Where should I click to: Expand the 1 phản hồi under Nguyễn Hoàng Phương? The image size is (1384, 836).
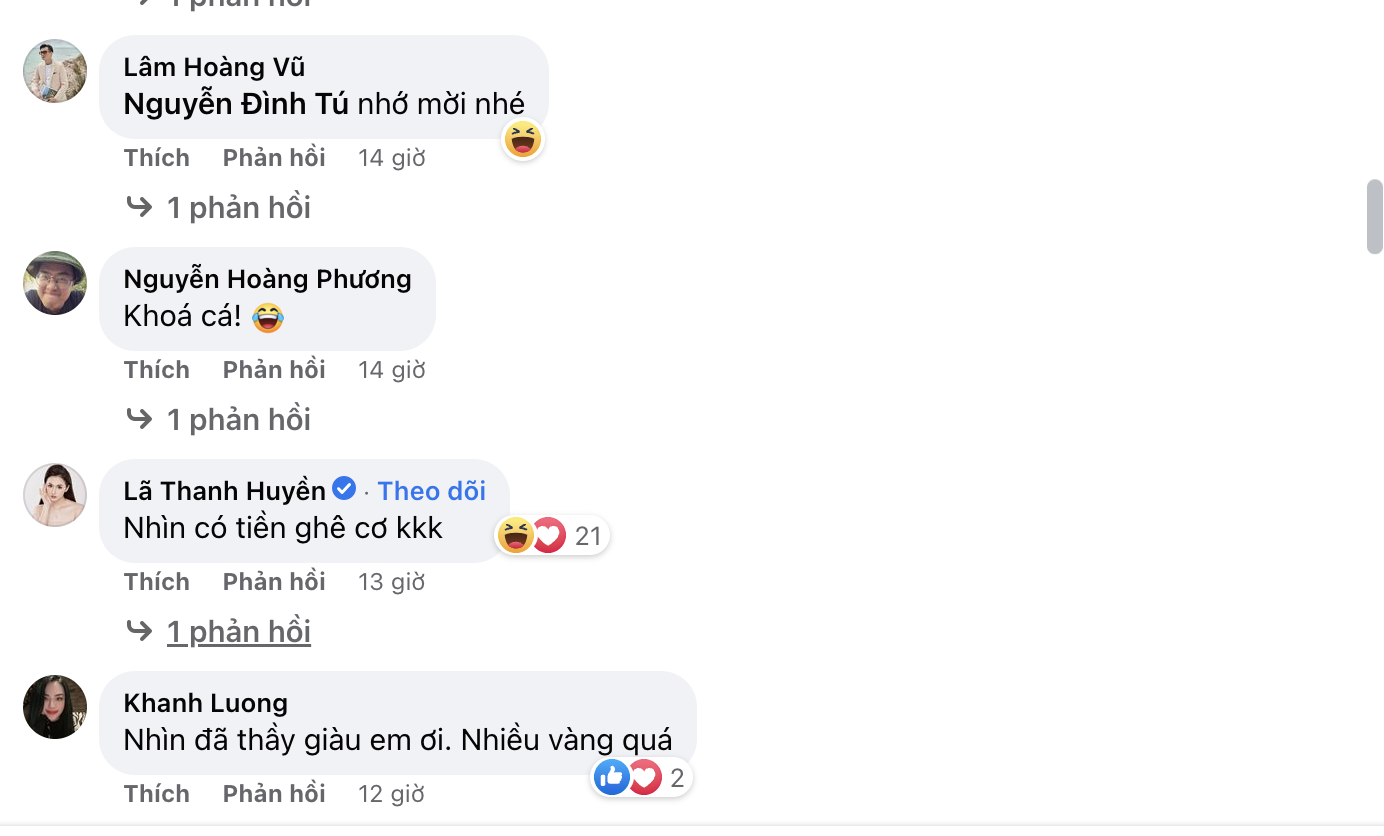[x=239, y=419]
